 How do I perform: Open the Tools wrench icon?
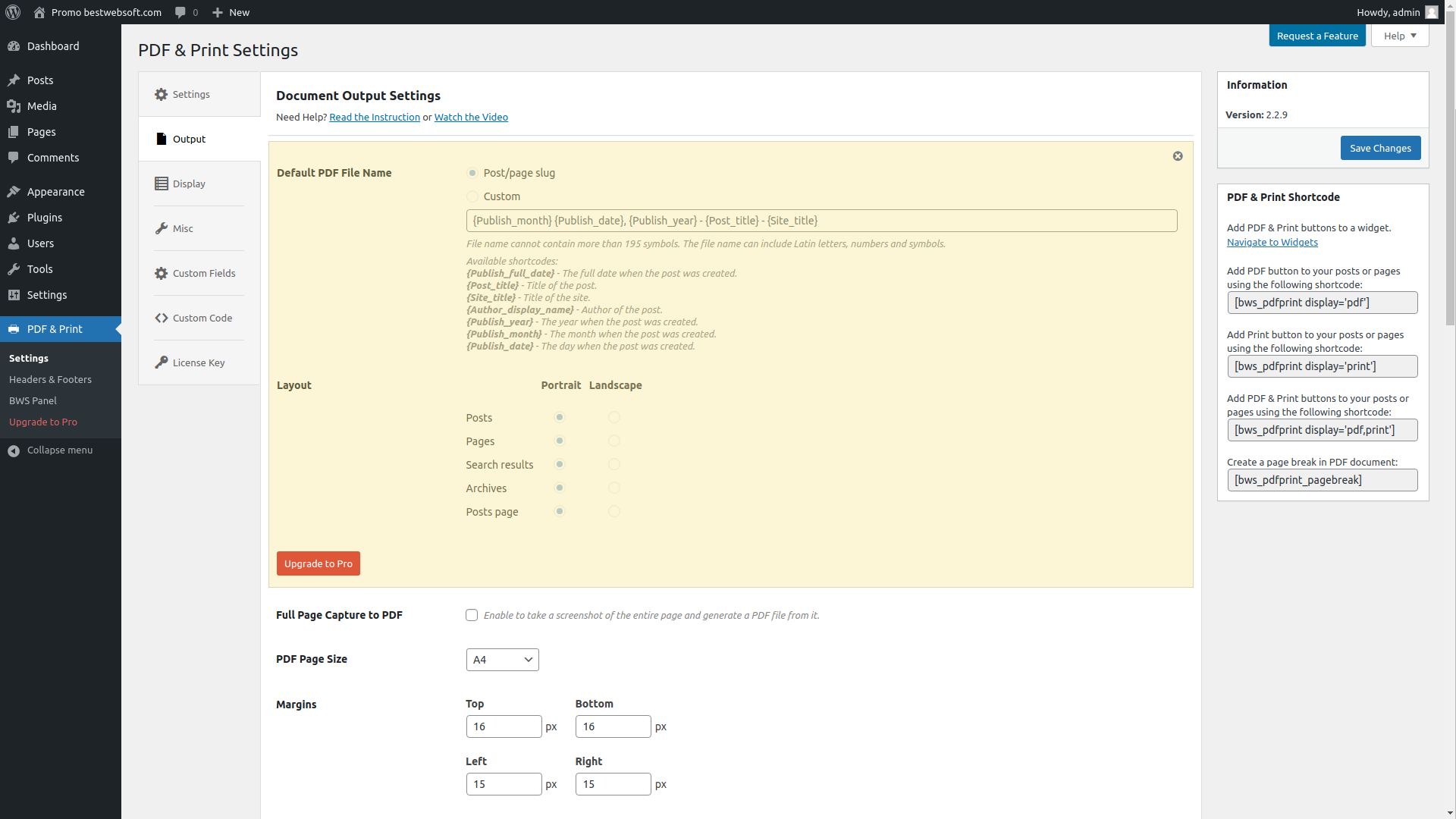pos(14,268)
